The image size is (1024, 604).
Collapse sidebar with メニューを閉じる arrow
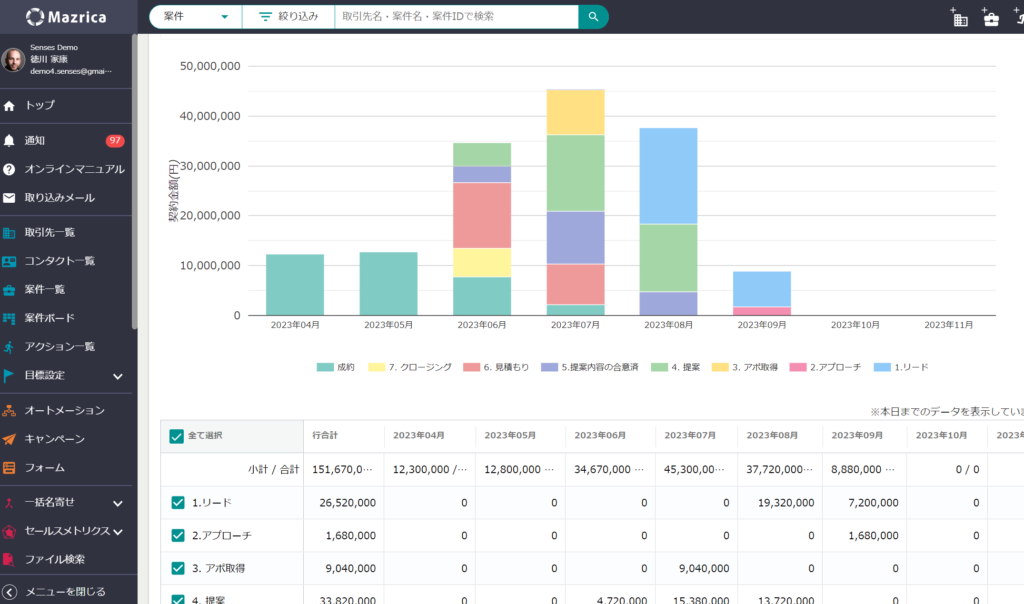(x=10, y=591)
